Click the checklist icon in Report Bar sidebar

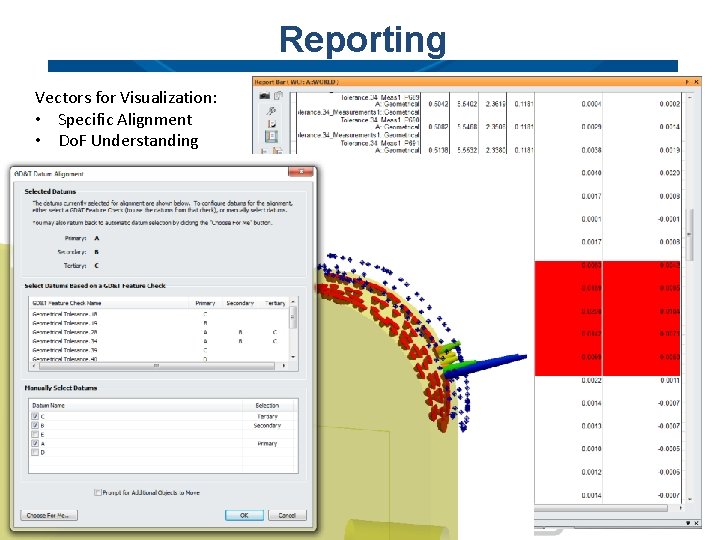tap(271, 124)
